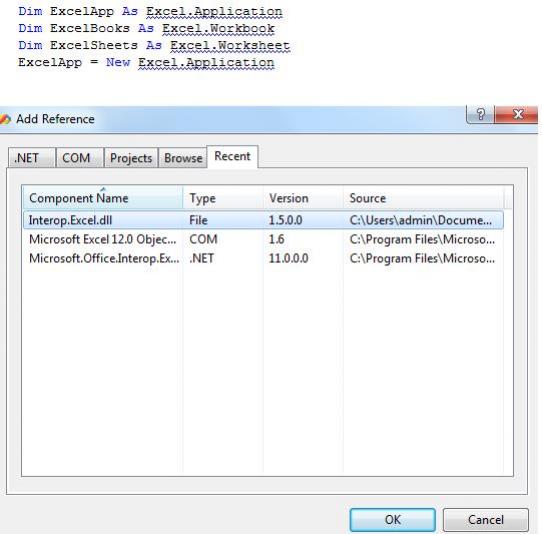Select the Interop.Excel.dll row
The width and height of the screenshot is (542, 534).
coord(263,220)
